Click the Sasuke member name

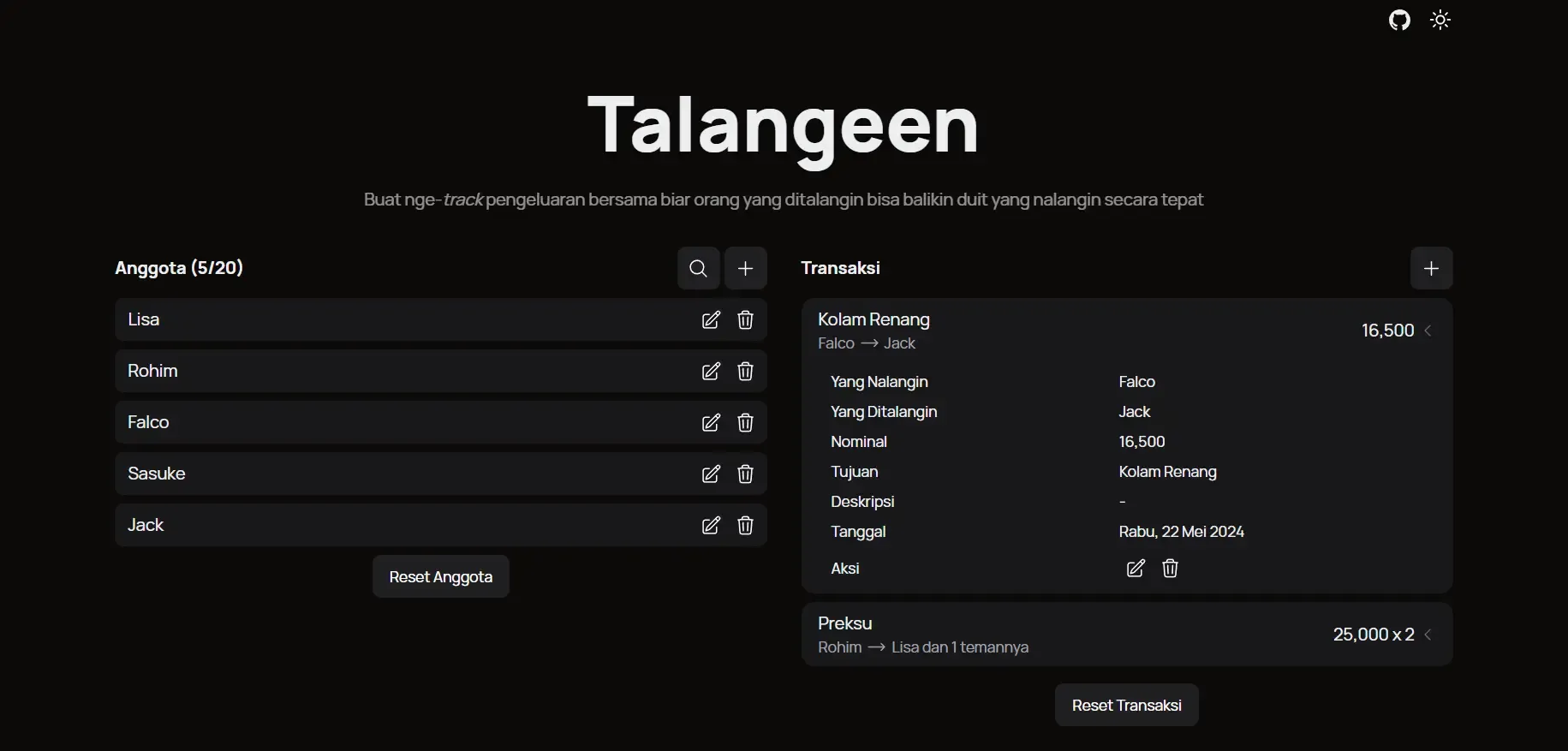pyautogui.click(x=157, y=474)
